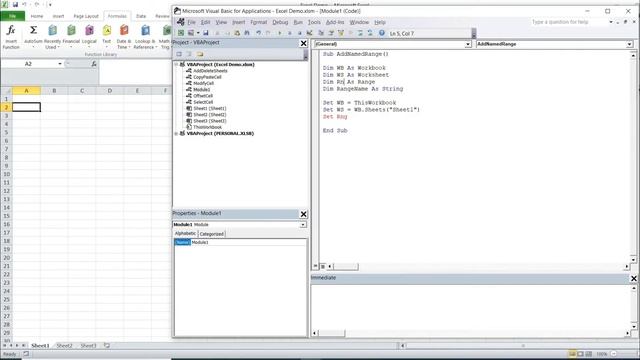
Task: Select Sheet1 (Sheet1) object in project tree
Action: tap(209, 109)
